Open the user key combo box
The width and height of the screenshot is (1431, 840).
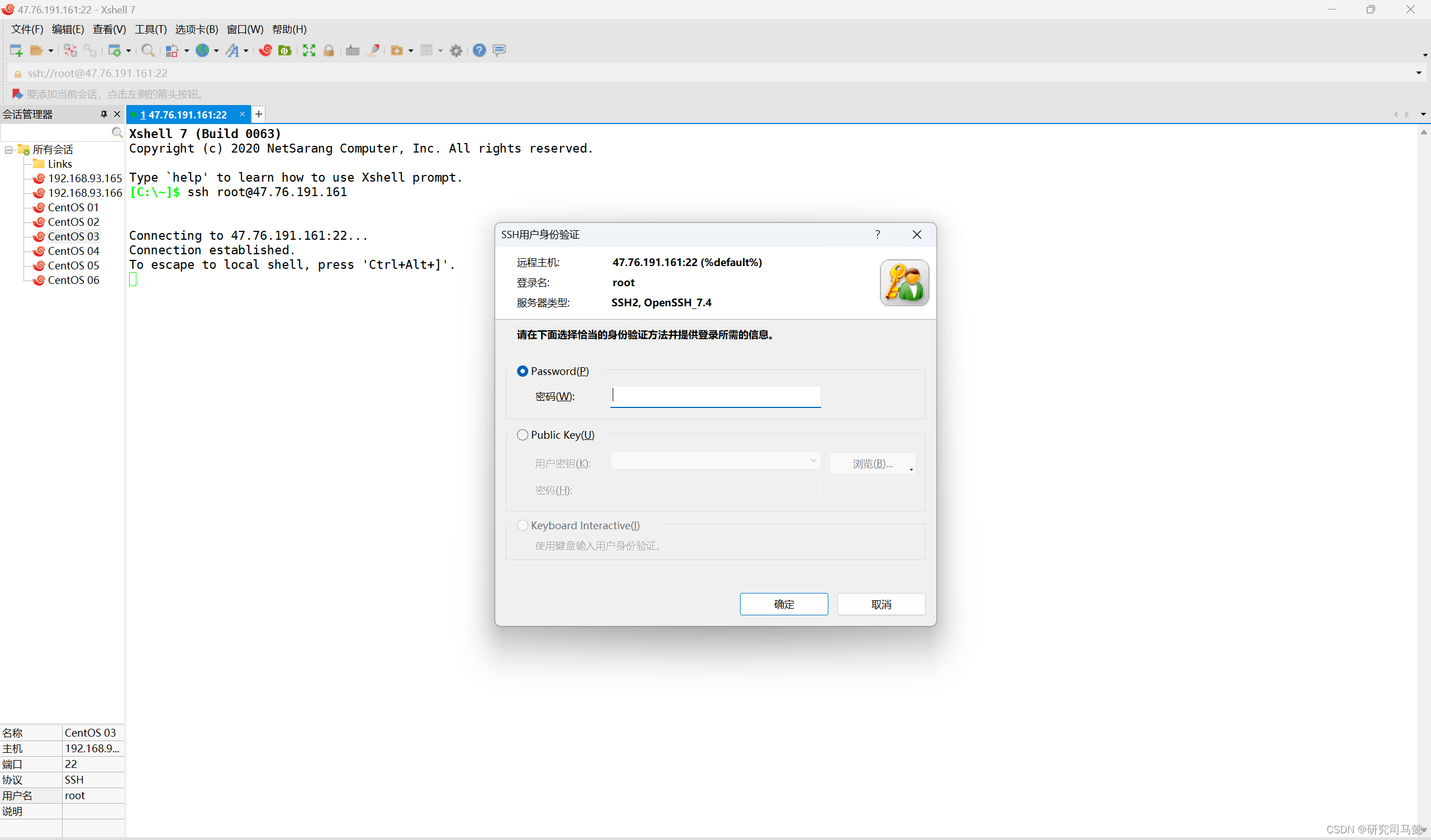click(x=715, y=461)
